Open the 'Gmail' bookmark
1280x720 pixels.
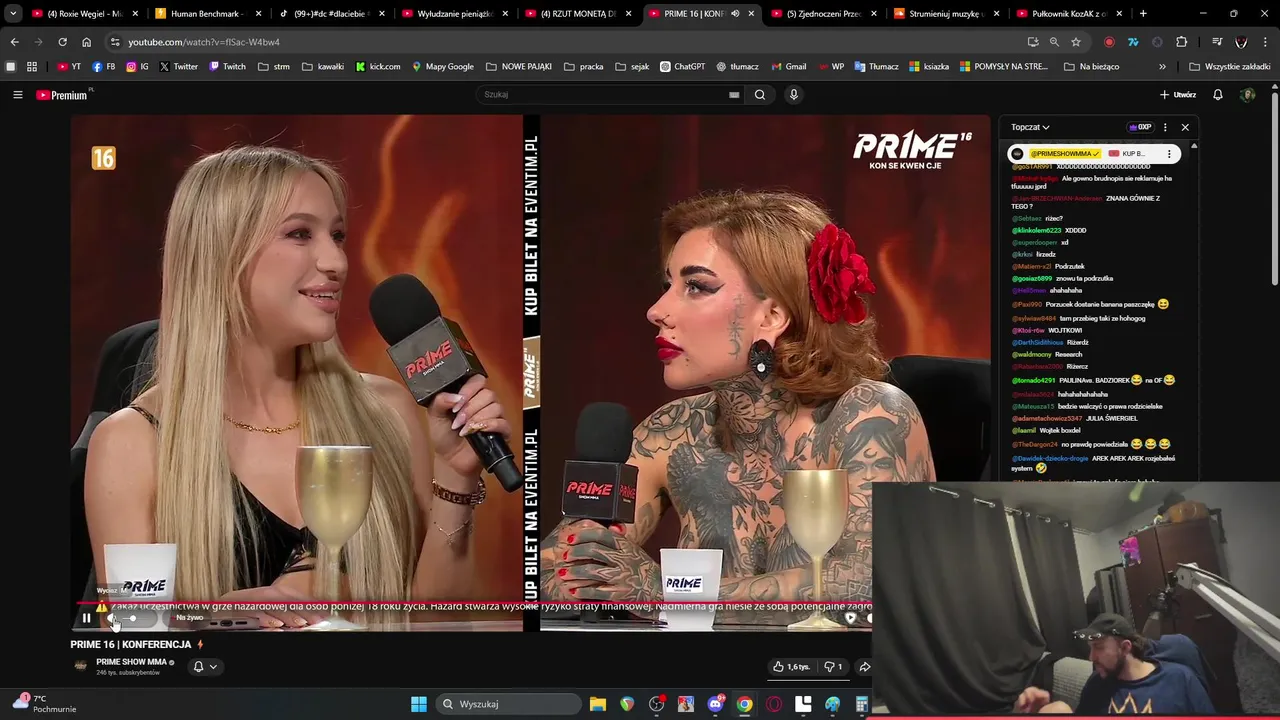789,67
